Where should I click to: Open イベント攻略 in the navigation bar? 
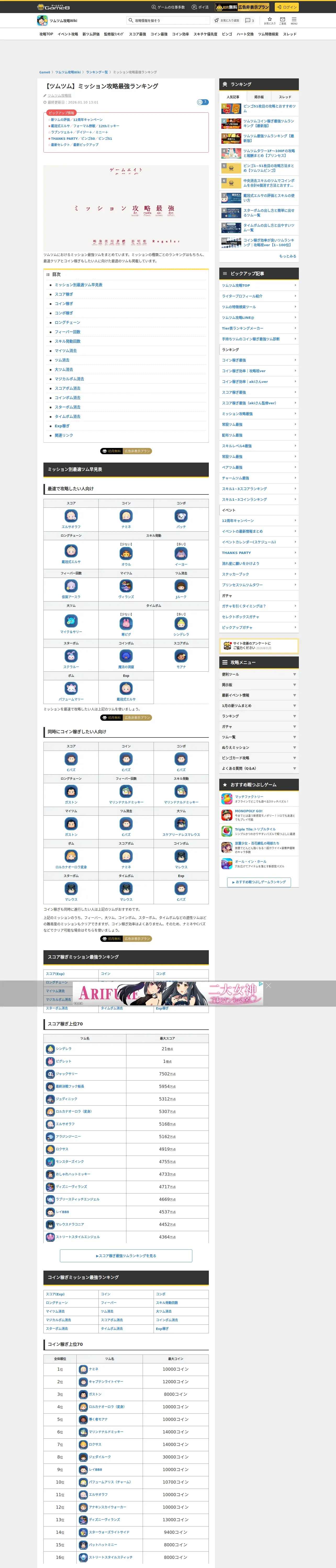68,34
